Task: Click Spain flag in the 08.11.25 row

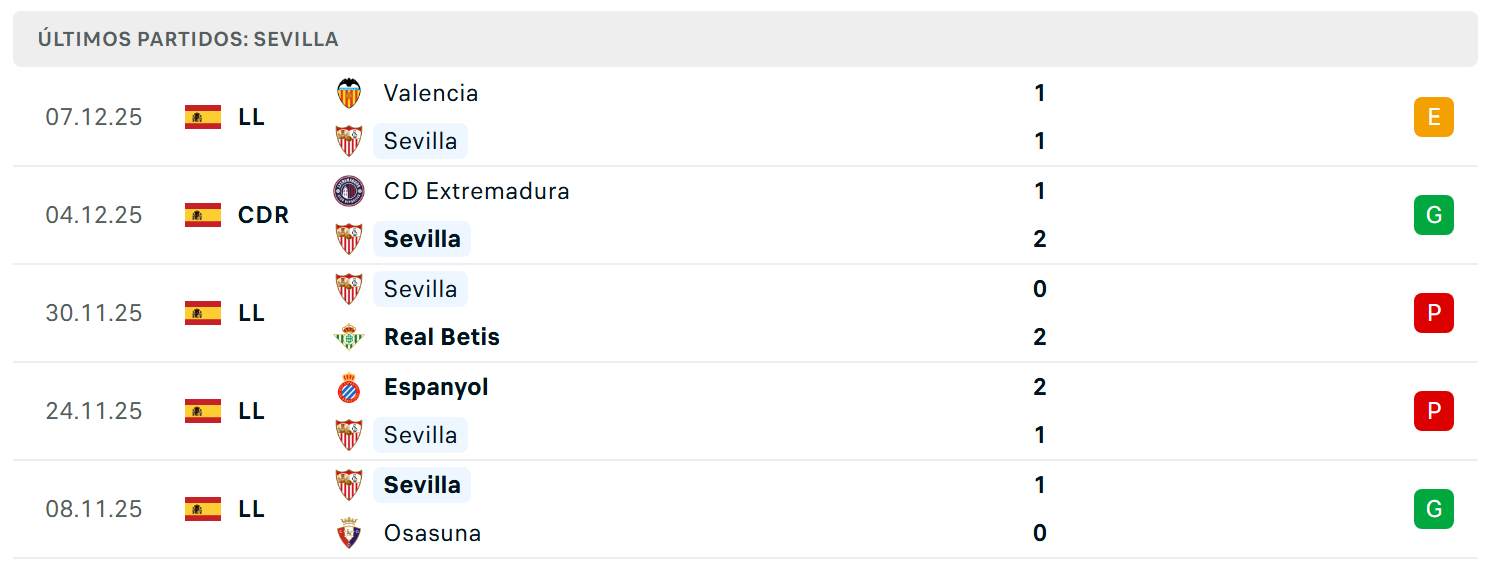Action: point(203,509)
